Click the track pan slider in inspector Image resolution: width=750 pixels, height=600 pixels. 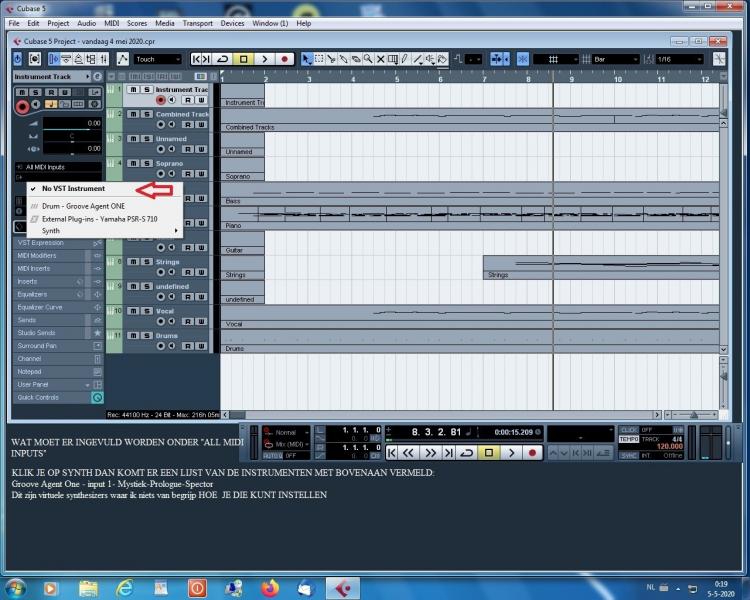[72, 137]
